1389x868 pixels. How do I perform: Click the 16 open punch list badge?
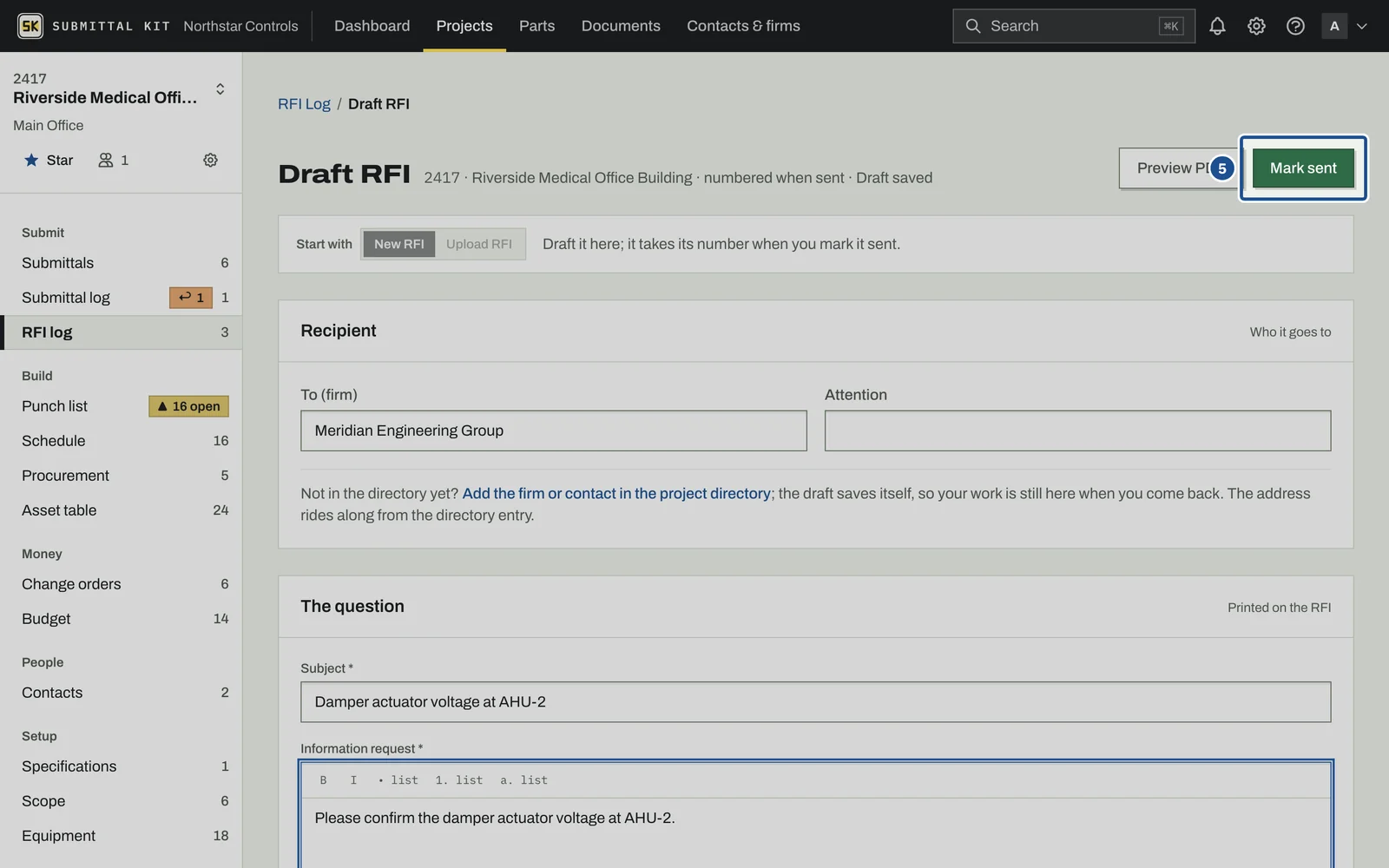click(189, 406)
